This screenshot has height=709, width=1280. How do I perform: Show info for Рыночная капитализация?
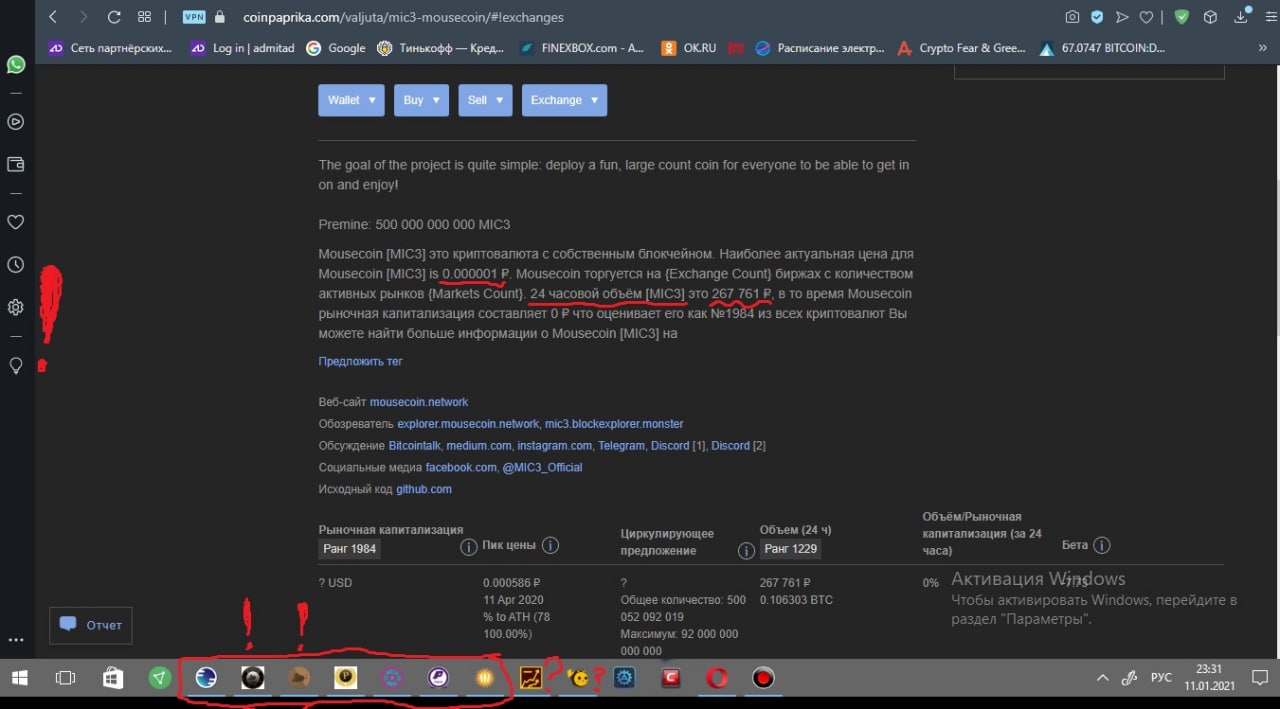pyautogui.click(x=468, y=548)
